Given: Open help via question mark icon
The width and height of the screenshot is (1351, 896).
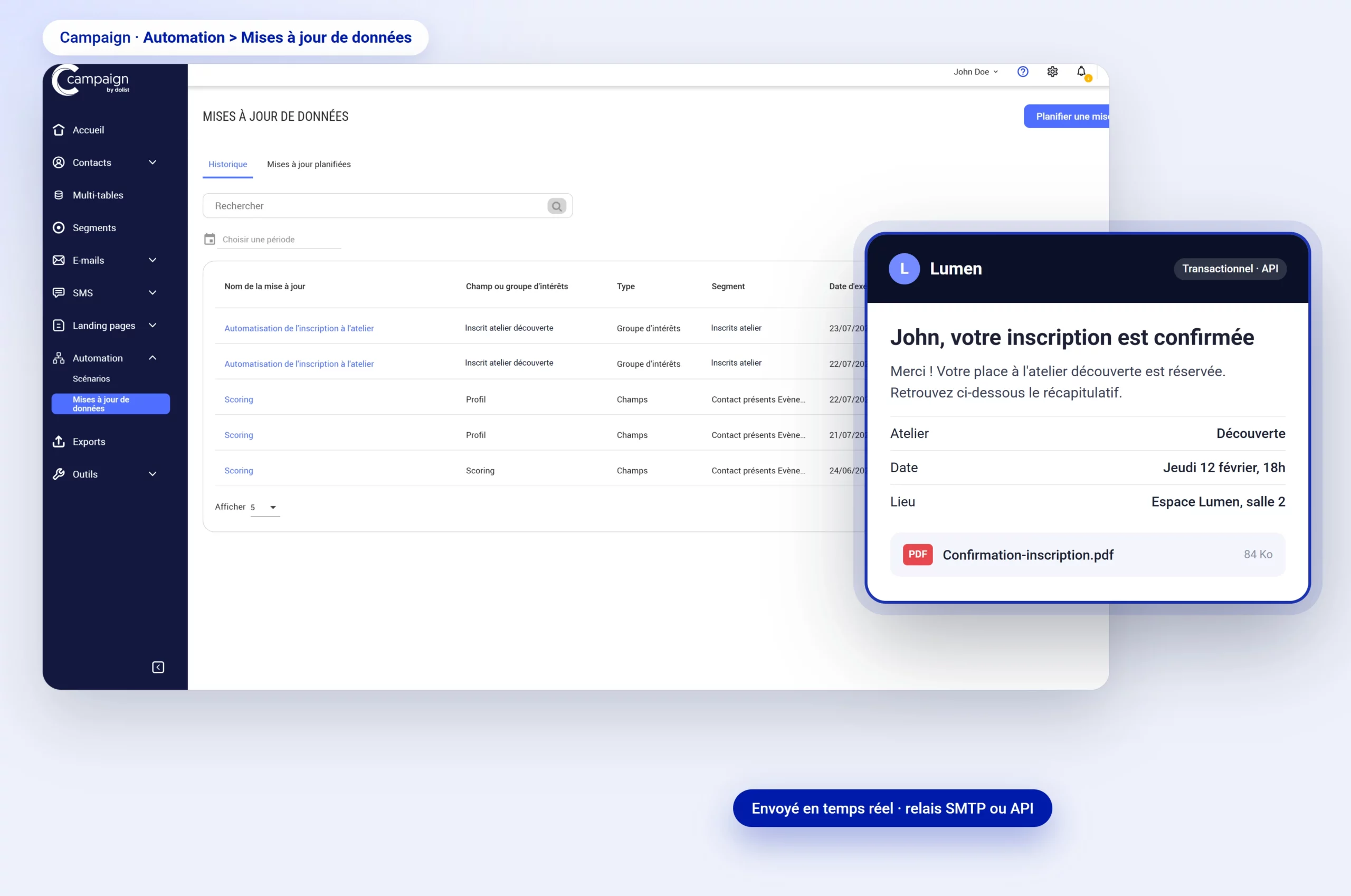Looking at the screenshot, I should (x=1023, y=71).
